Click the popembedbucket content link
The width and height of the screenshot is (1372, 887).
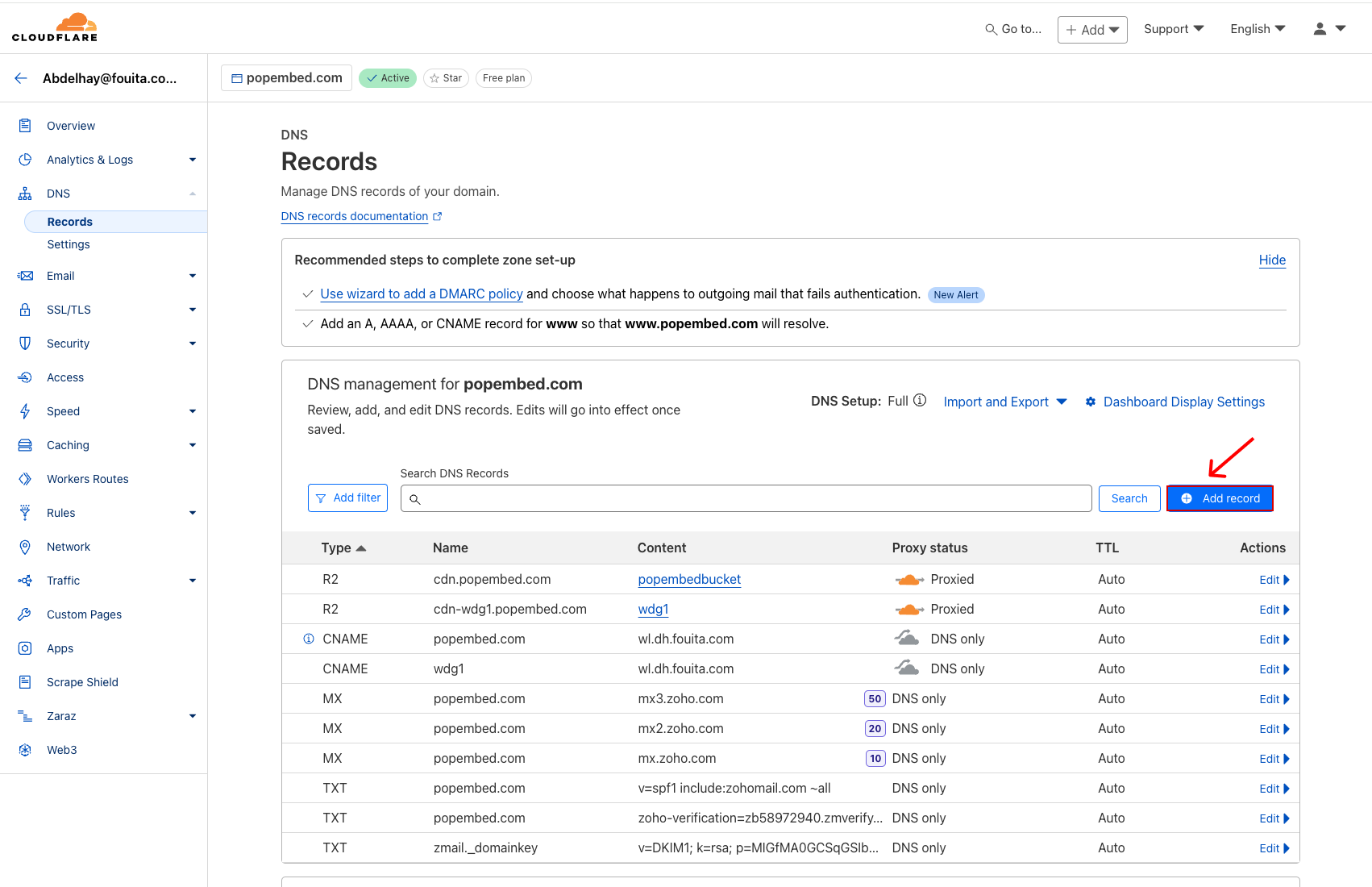689,579
